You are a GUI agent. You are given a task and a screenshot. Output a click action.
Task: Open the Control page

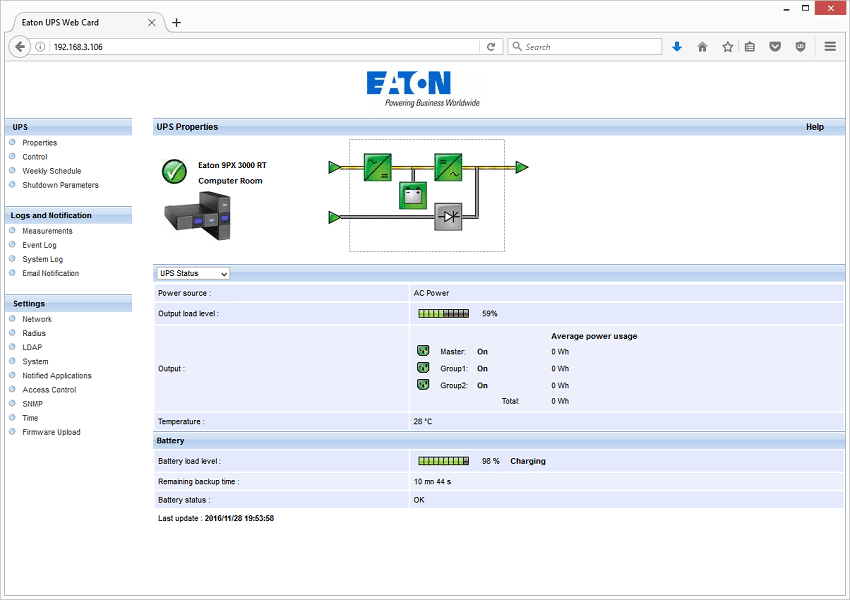tap(35, 157)
